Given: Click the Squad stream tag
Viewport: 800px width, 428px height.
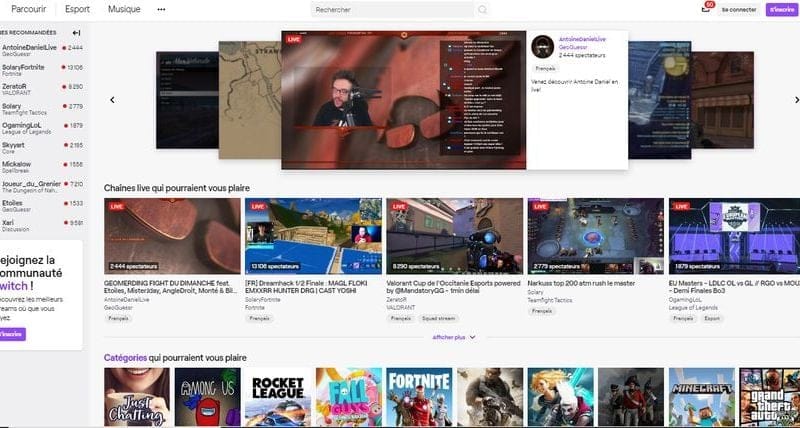Looking at the screenshot, I should [x=438, y=318].
